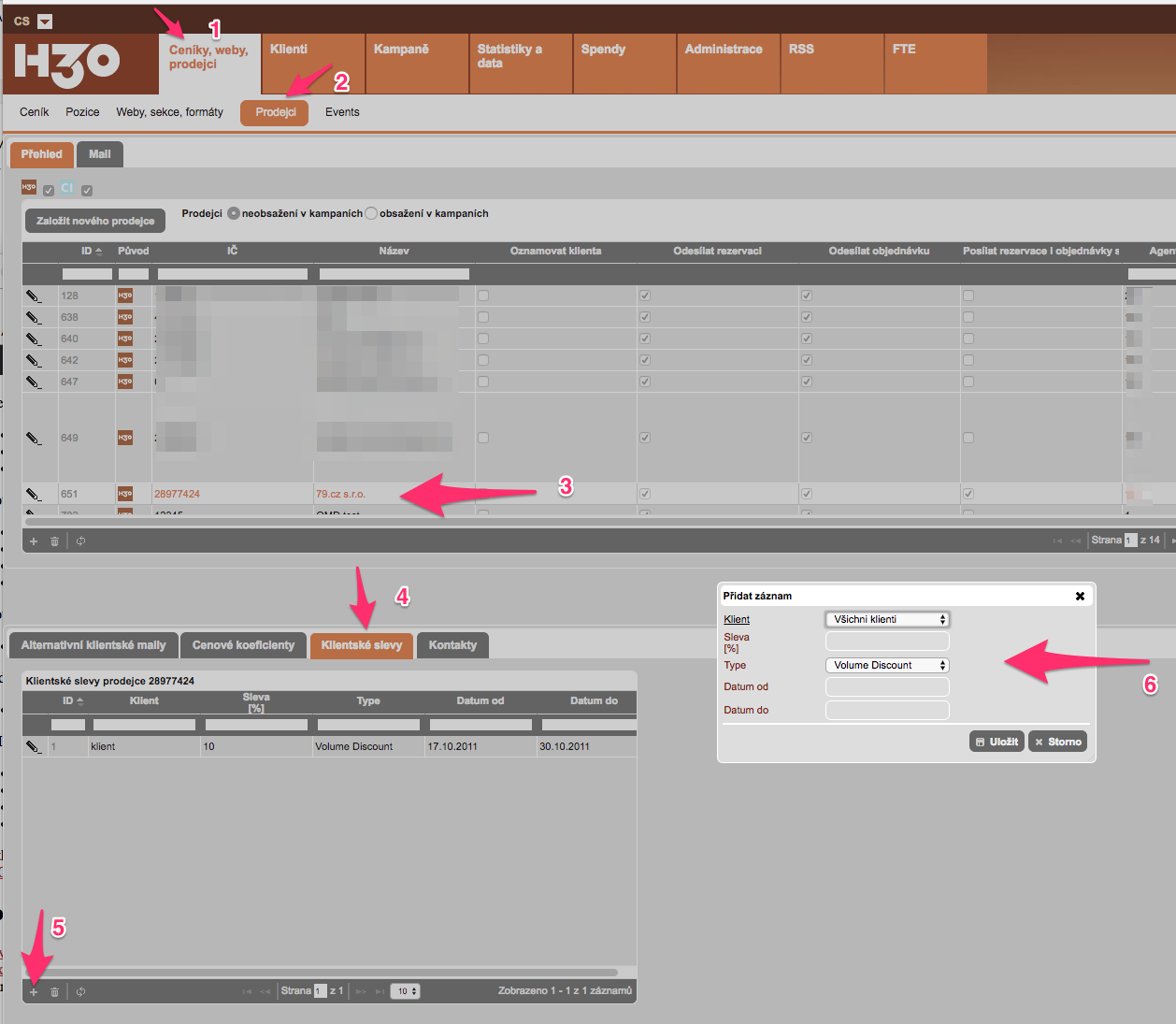Open the Klient 'Všichni klienti' dropdown
The width and height of the screenshot is (1176, 1024).
(887, 619)
